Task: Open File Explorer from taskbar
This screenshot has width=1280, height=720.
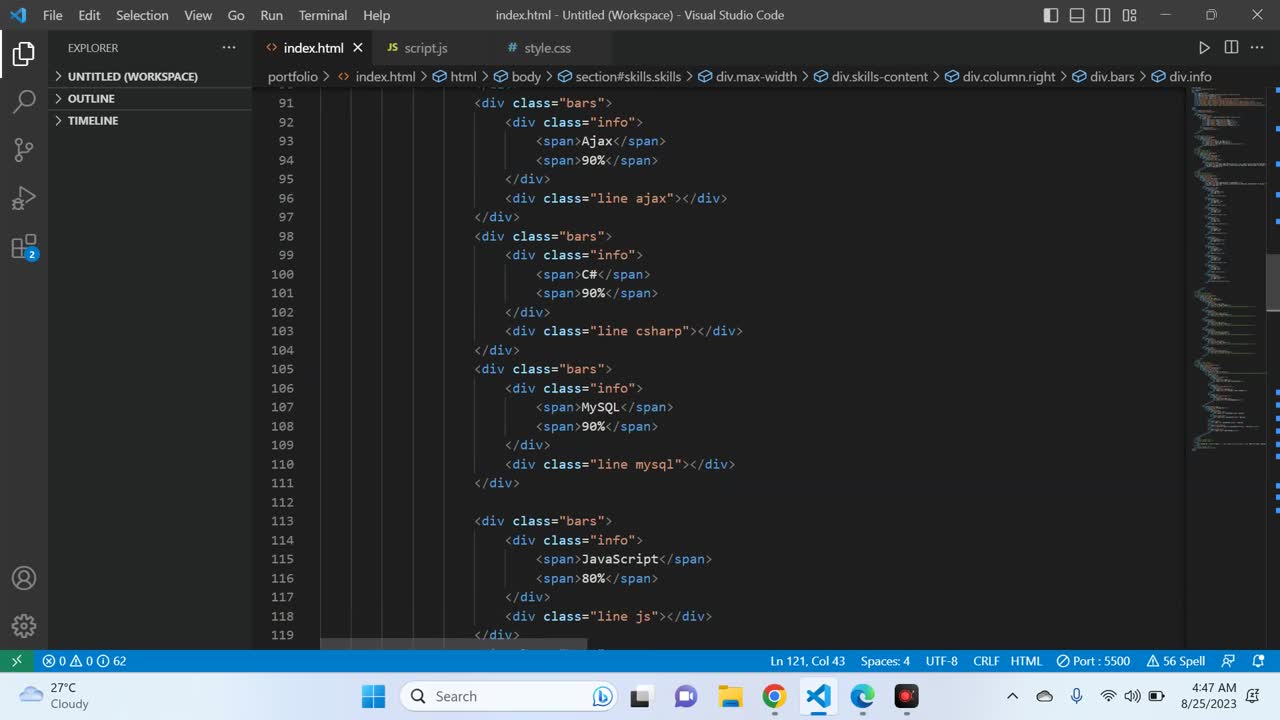Action: (x=730, y=696)
